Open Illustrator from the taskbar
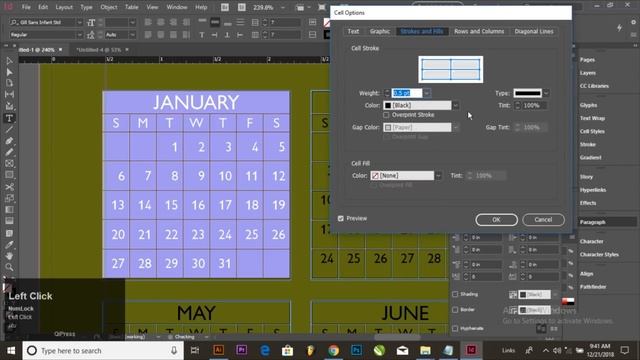640x360 pixels. coord(219,350)
